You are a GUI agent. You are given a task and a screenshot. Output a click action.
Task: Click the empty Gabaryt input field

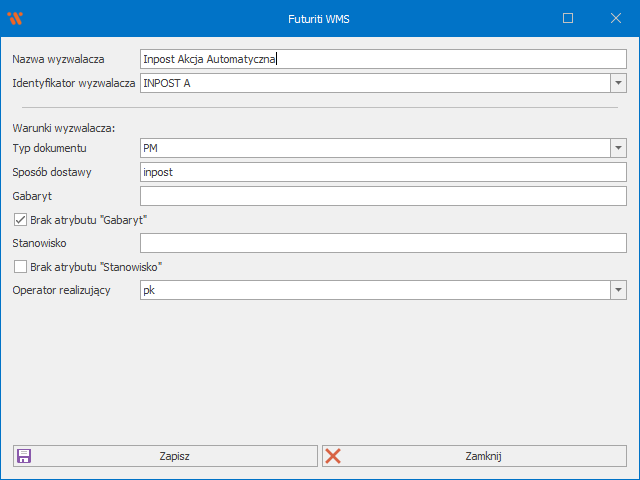click(383, 196)
